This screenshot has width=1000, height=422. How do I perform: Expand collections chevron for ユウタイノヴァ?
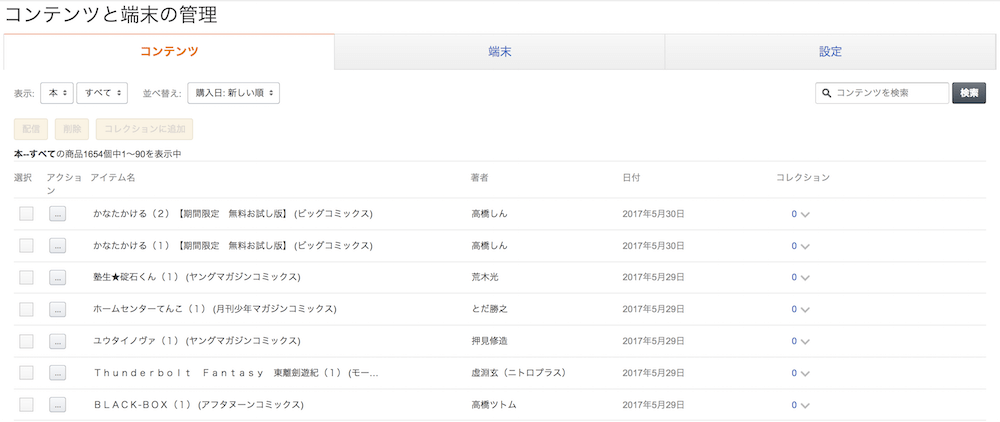[x=805, y=342]
